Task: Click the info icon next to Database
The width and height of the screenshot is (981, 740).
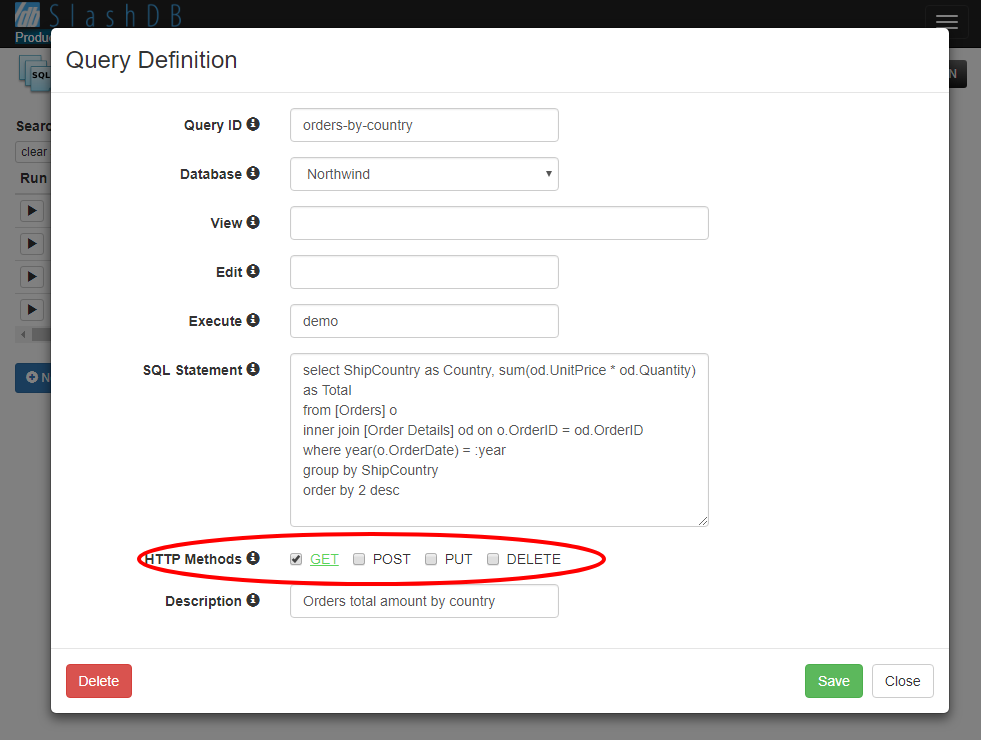Action: tap(253, 173)
